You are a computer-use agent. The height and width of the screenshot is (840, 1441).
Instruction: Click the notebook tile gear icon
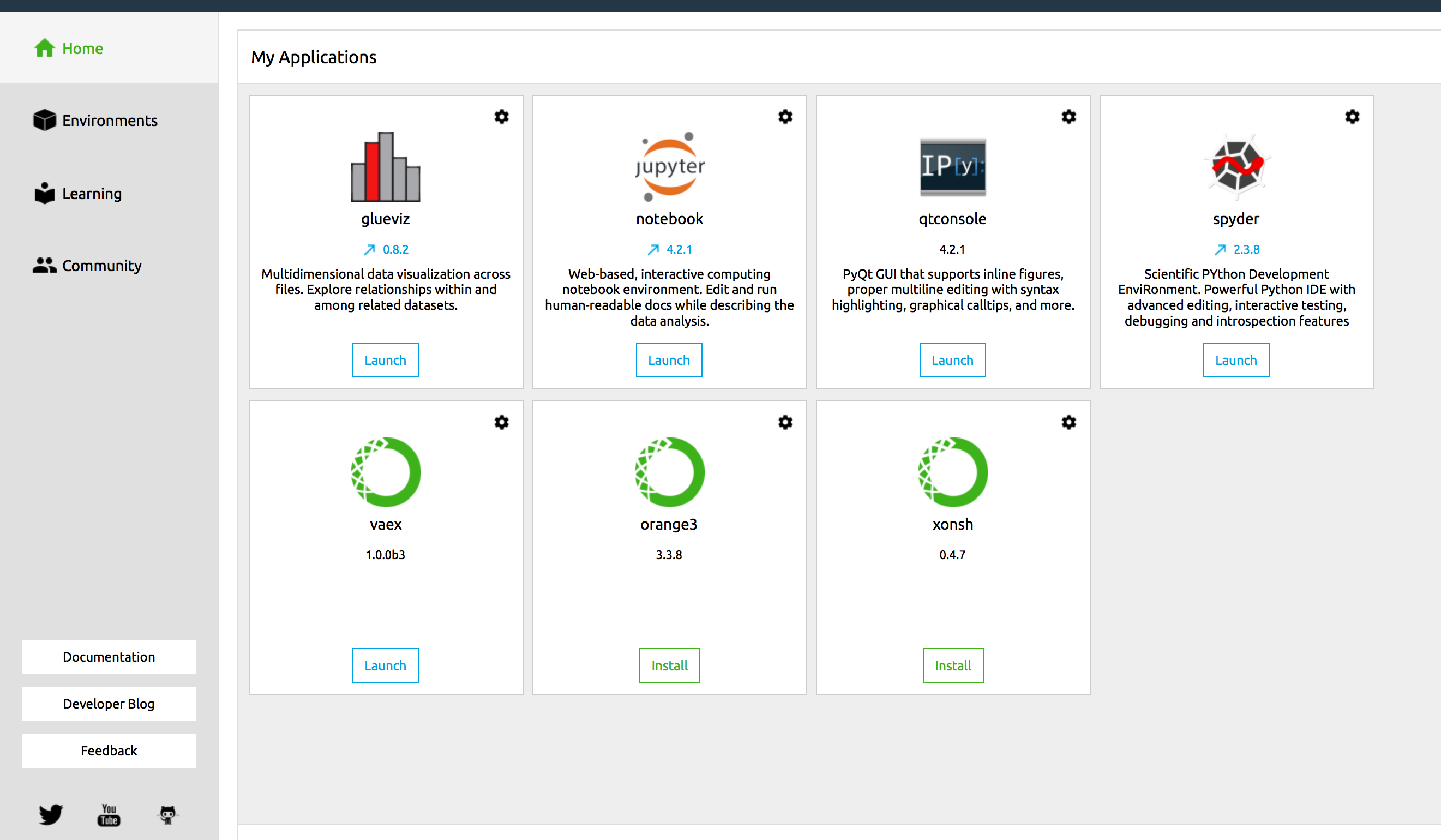pos(785,117)
